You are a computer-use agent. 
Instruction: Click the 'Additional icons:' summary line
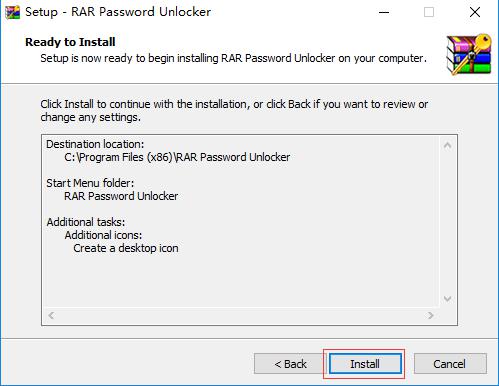(x=103, y=235)
